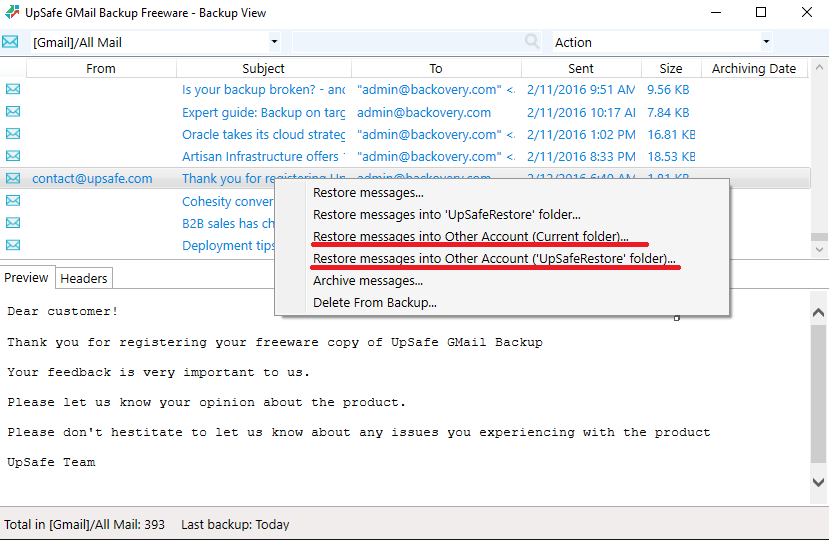Click size value 9.56 KB
This screenshot has height=540, width=829.
click(x=668, y=89)
